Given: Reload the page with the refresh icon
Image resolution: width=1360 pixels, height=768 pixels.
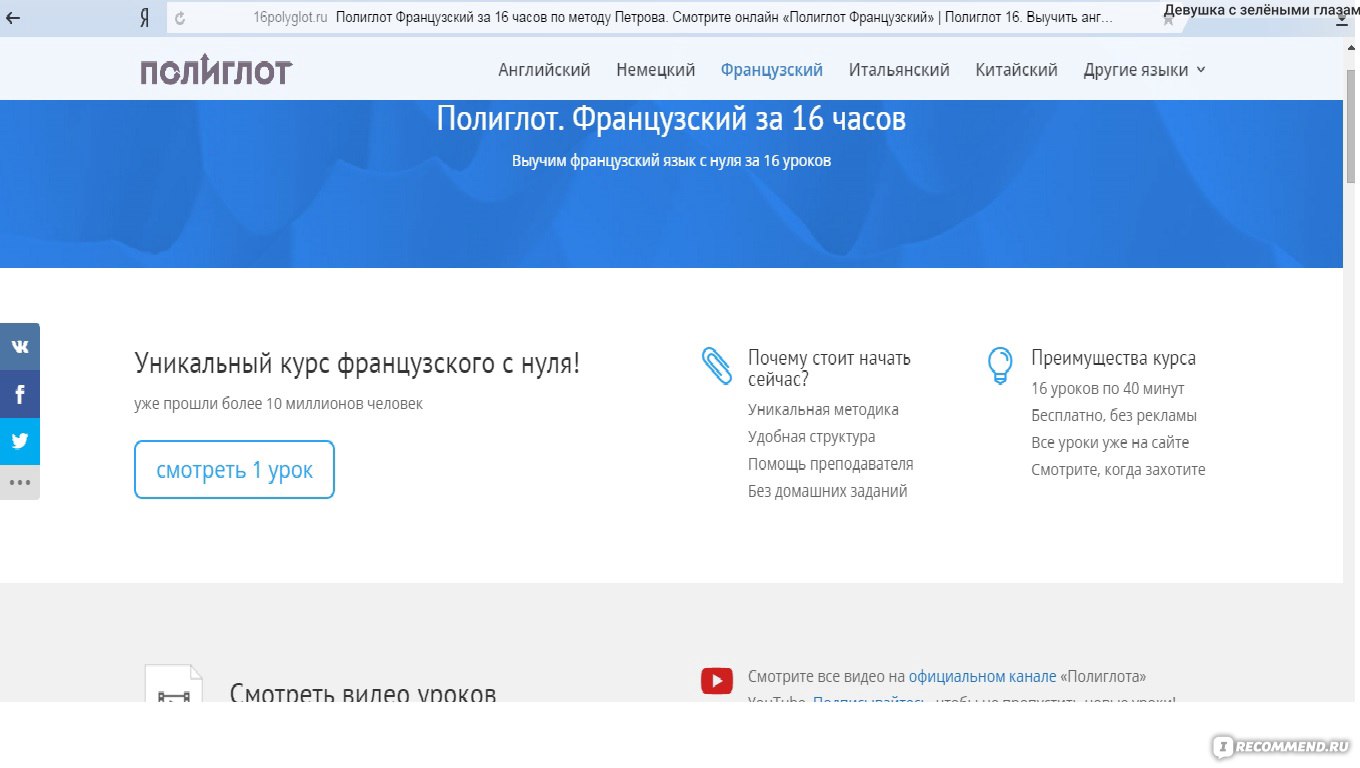Looking at the screenshot, I should (x=180, y=18).
